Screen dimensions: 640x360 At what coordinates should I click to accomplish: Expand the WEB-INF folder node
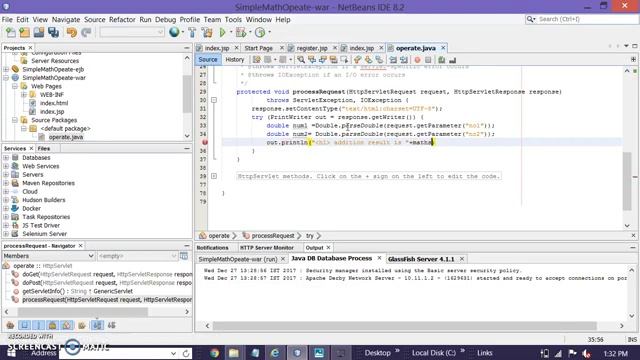click(x=24, y=95)
